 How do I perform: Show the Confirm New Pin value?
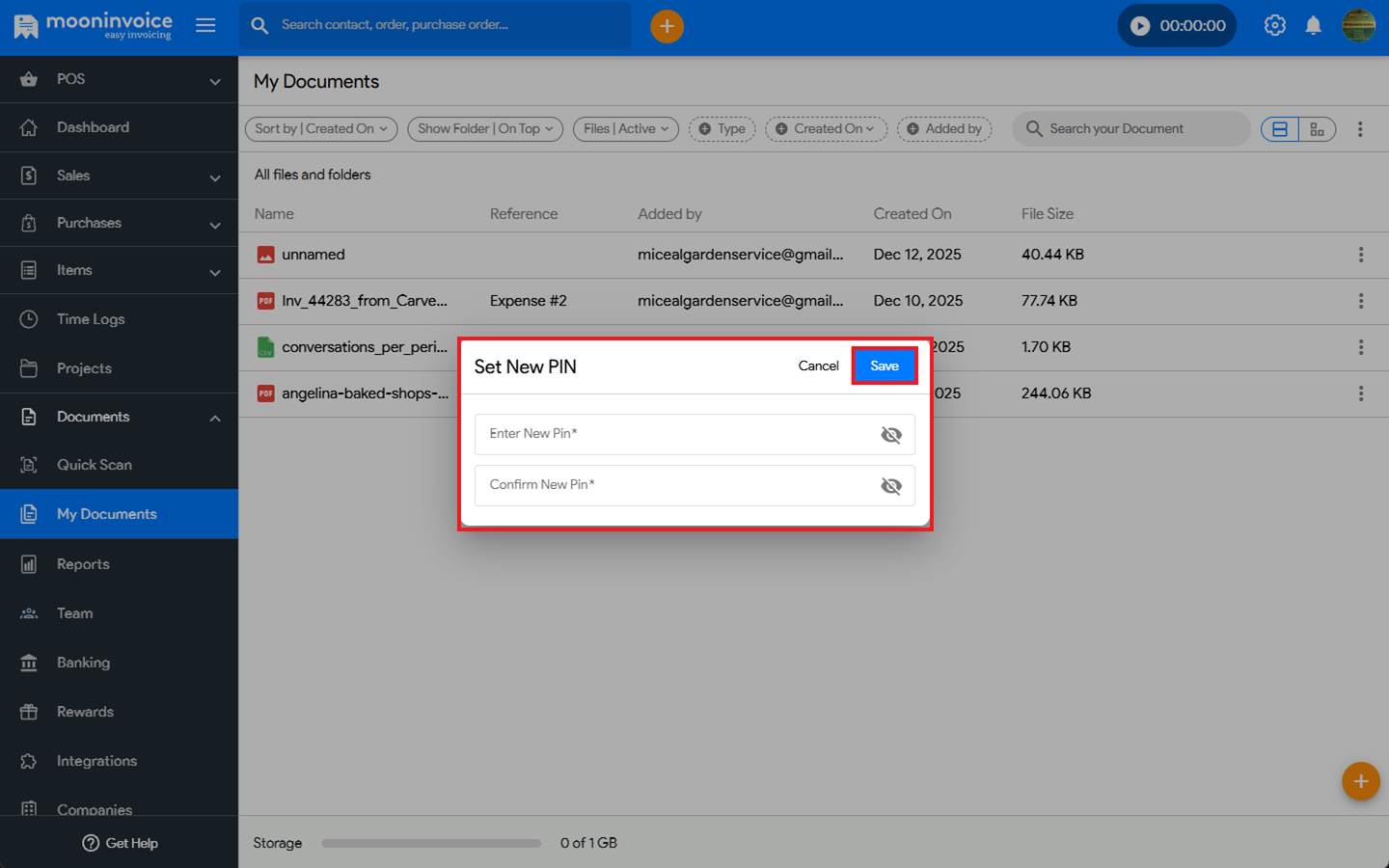[x=890, y=486]
